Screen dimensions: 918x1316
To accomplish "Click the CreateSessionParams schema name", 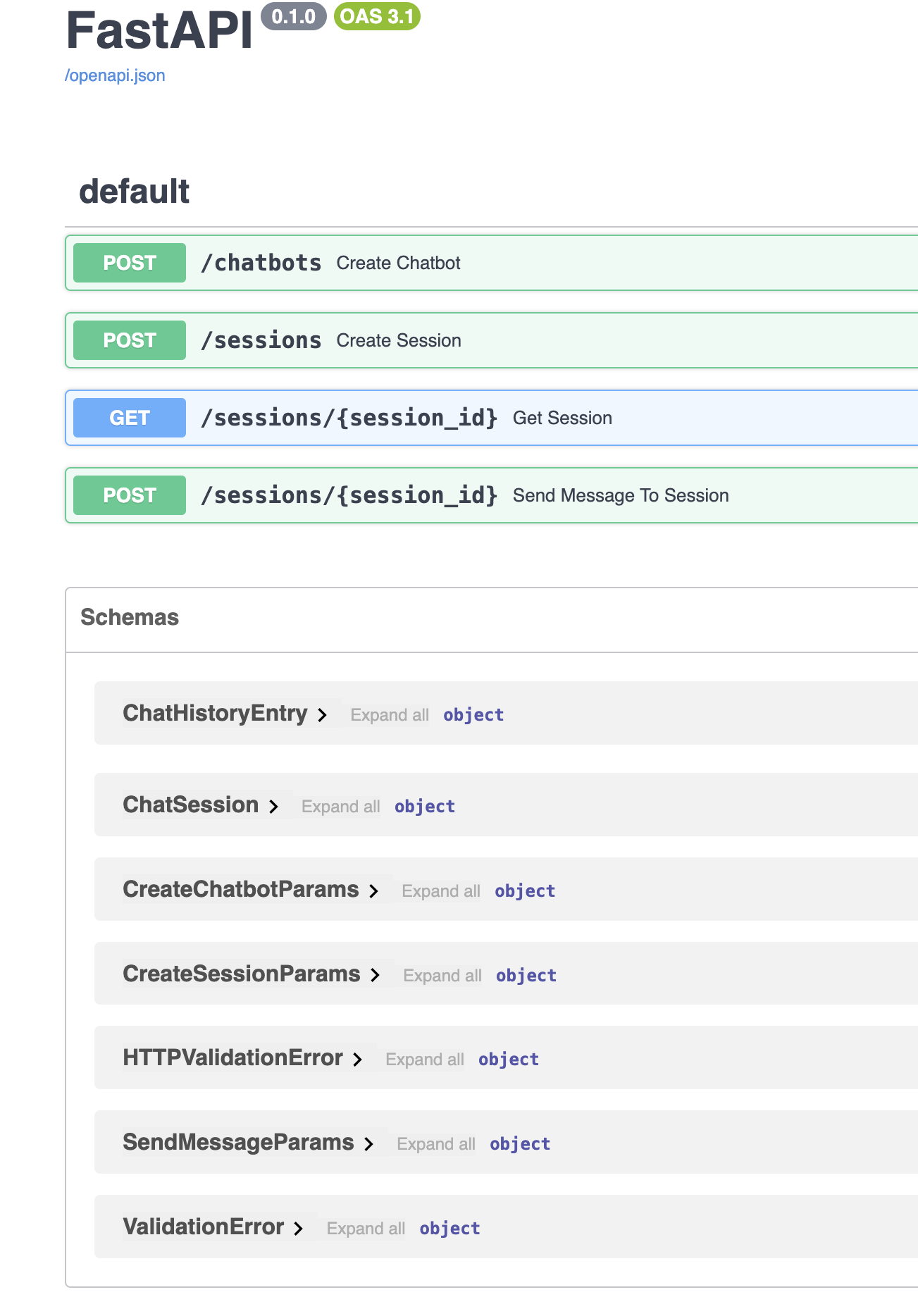I will coord(242,974).
